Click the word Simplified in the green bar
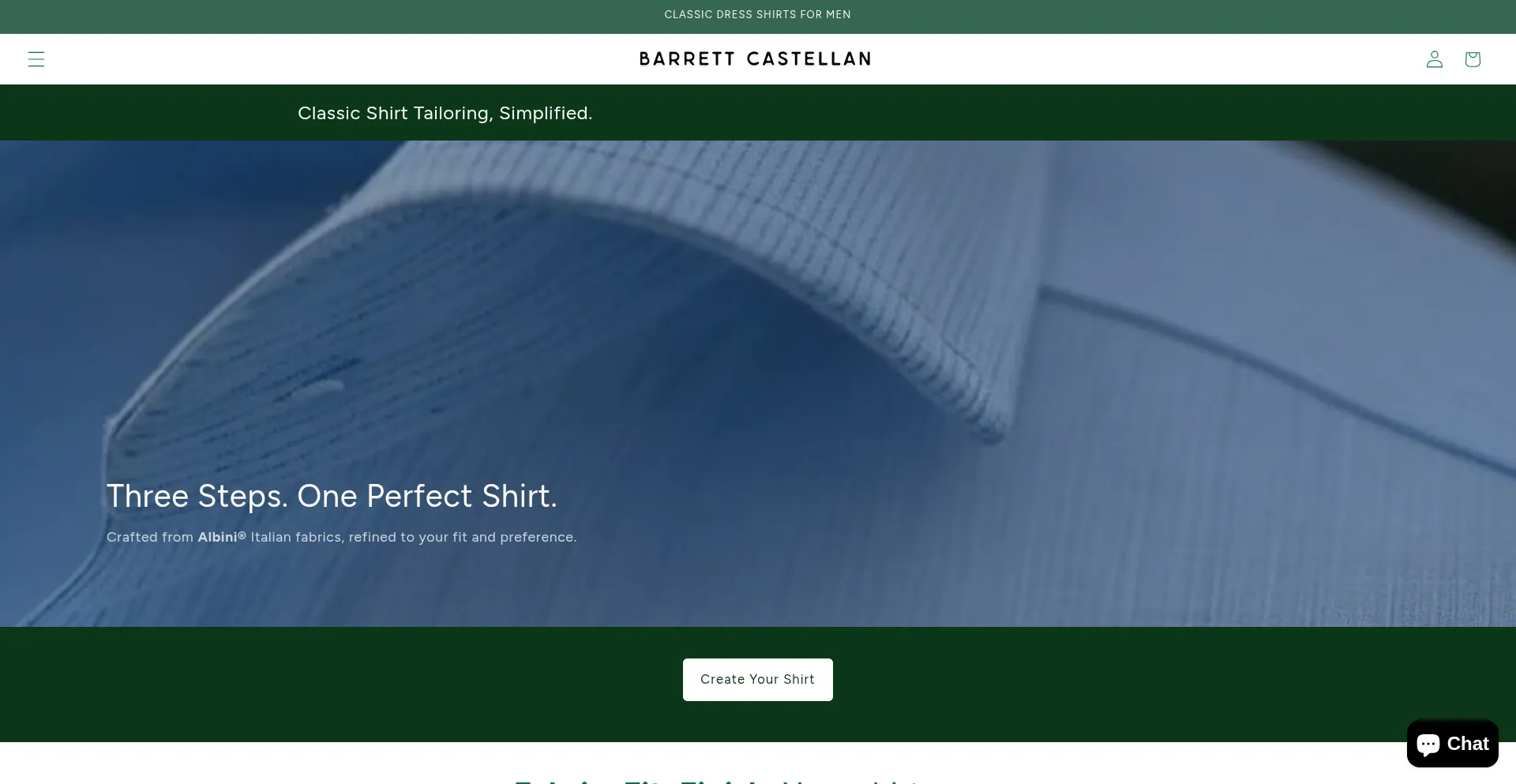The image size is (1516, 784). [546, 114]
